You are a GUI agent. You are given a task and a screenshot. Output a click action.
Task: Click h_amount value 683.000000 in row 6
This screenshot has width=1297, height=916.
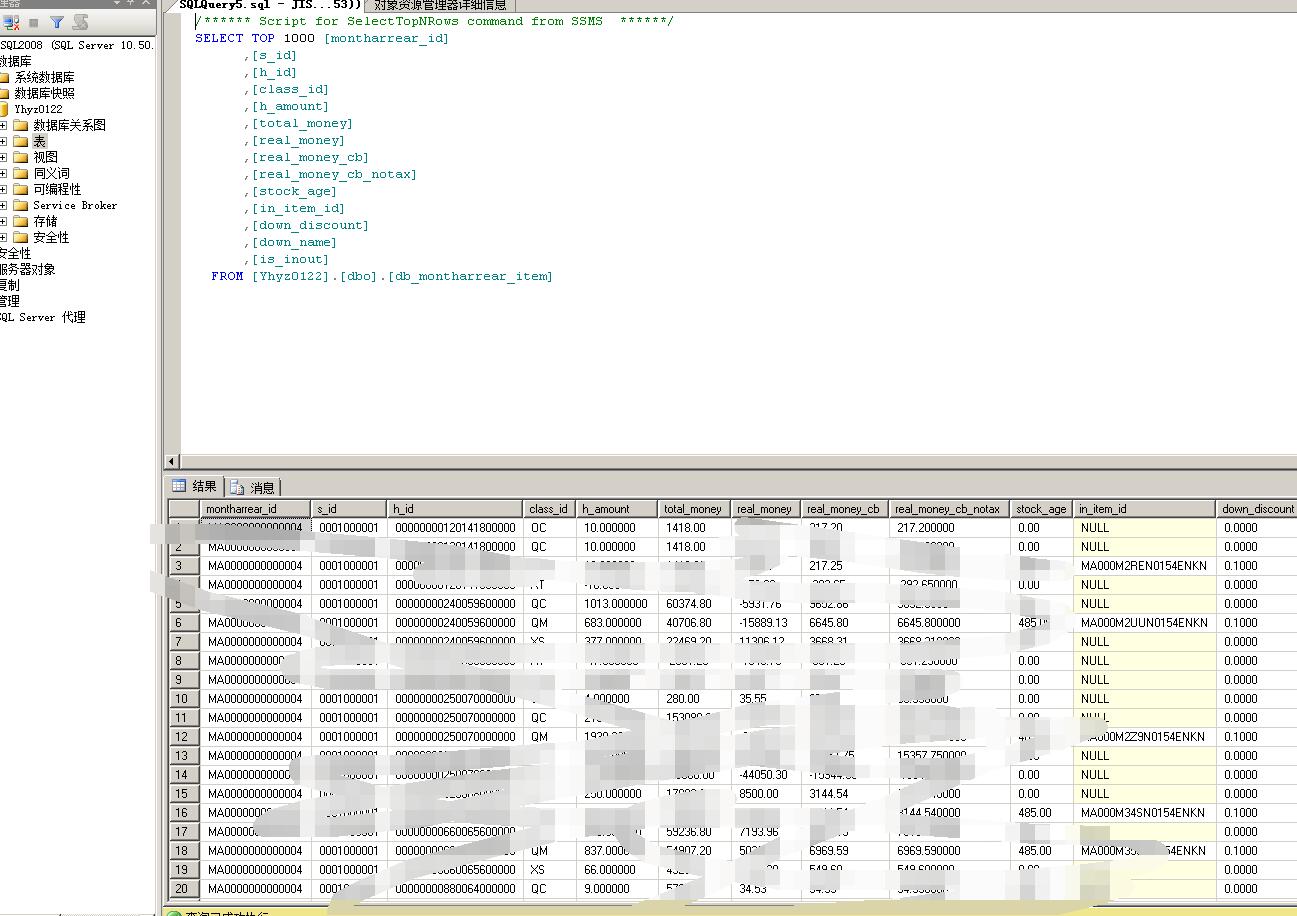click(x=615, y=623)
